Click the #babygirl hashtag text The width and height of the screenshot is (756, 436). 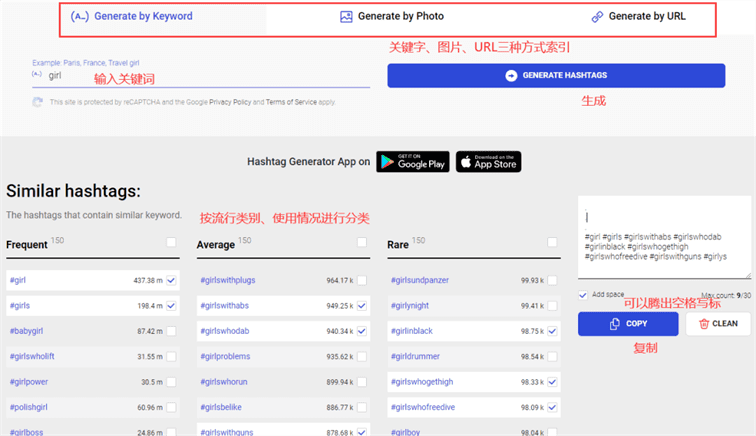[x=27, y=331]
